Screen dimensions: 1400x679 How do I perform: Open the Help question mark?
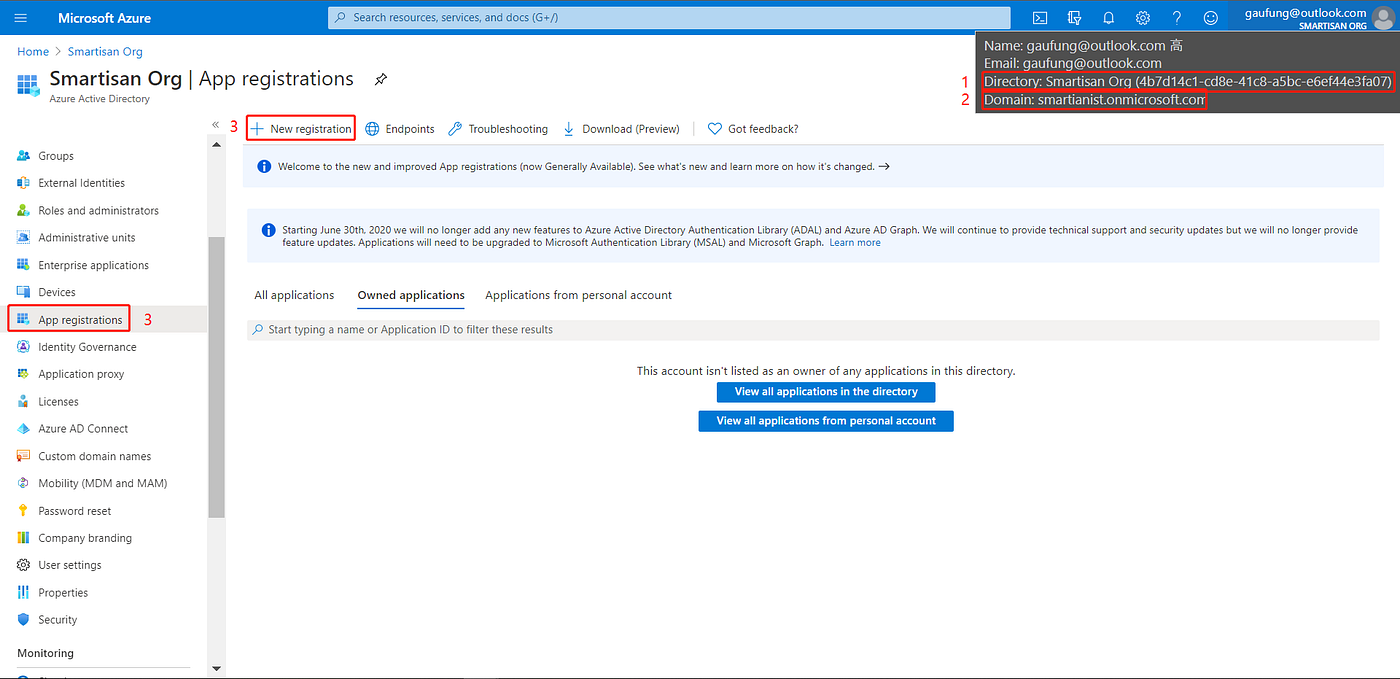[x=1177, y=18]
